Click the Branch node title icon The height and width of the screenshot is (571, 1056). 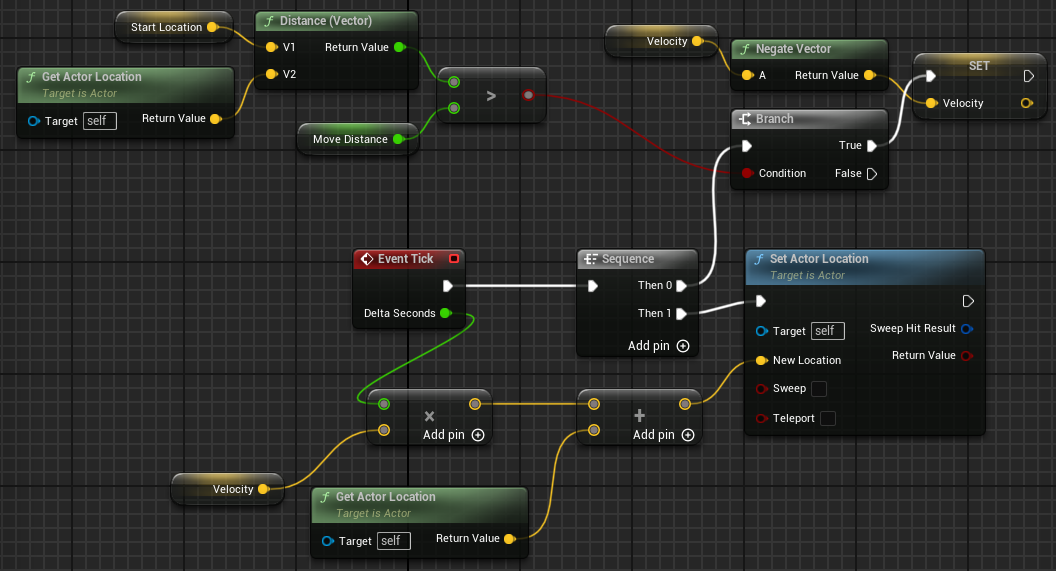coord(745,119)
